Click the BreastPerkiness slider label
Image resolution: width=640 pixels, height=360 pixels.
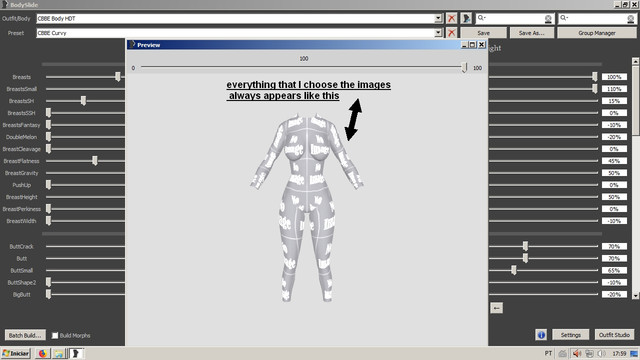pos(22,209)
